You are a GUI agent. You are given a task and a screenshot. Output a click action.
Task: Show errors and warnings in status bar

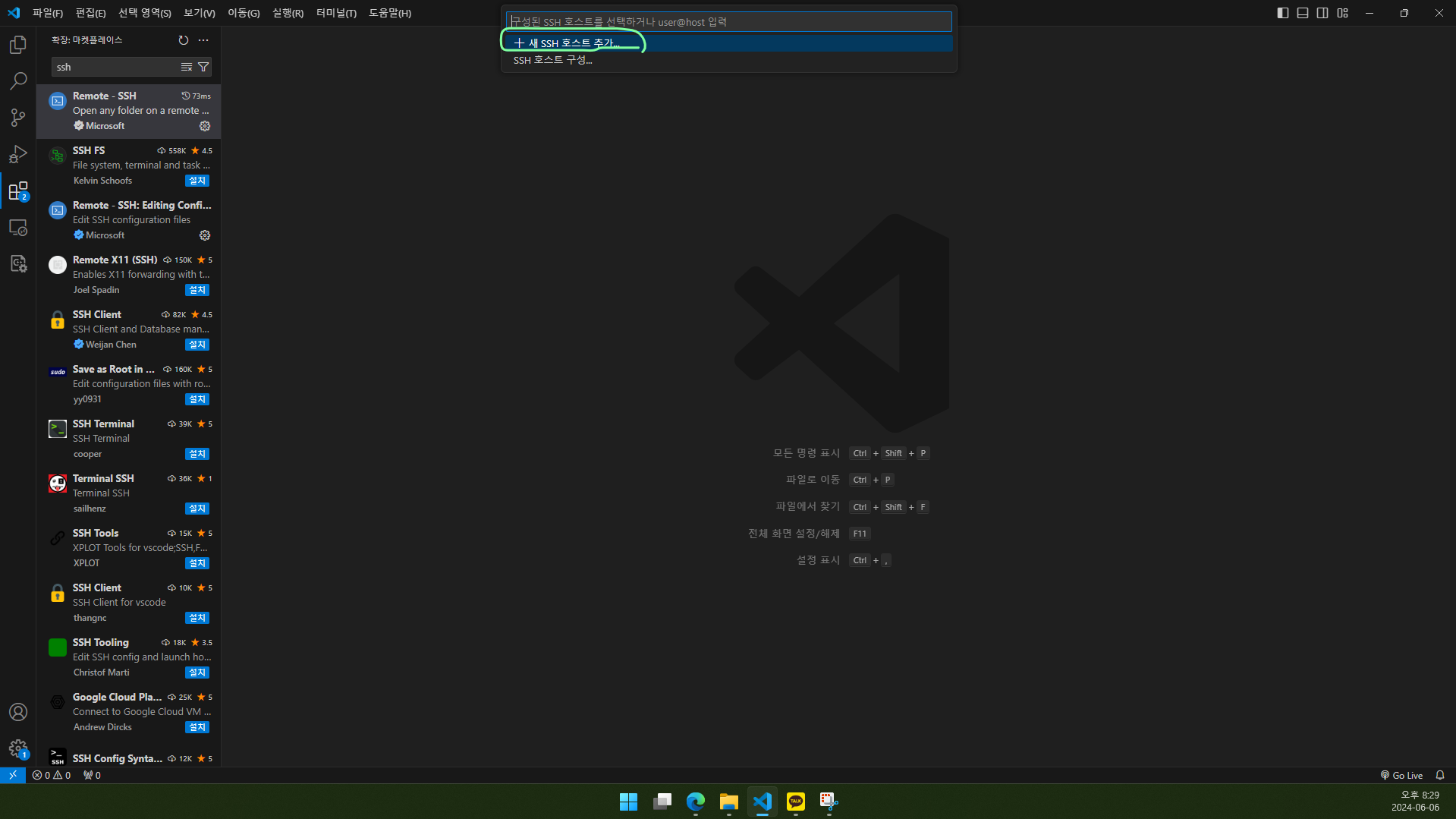52,775
